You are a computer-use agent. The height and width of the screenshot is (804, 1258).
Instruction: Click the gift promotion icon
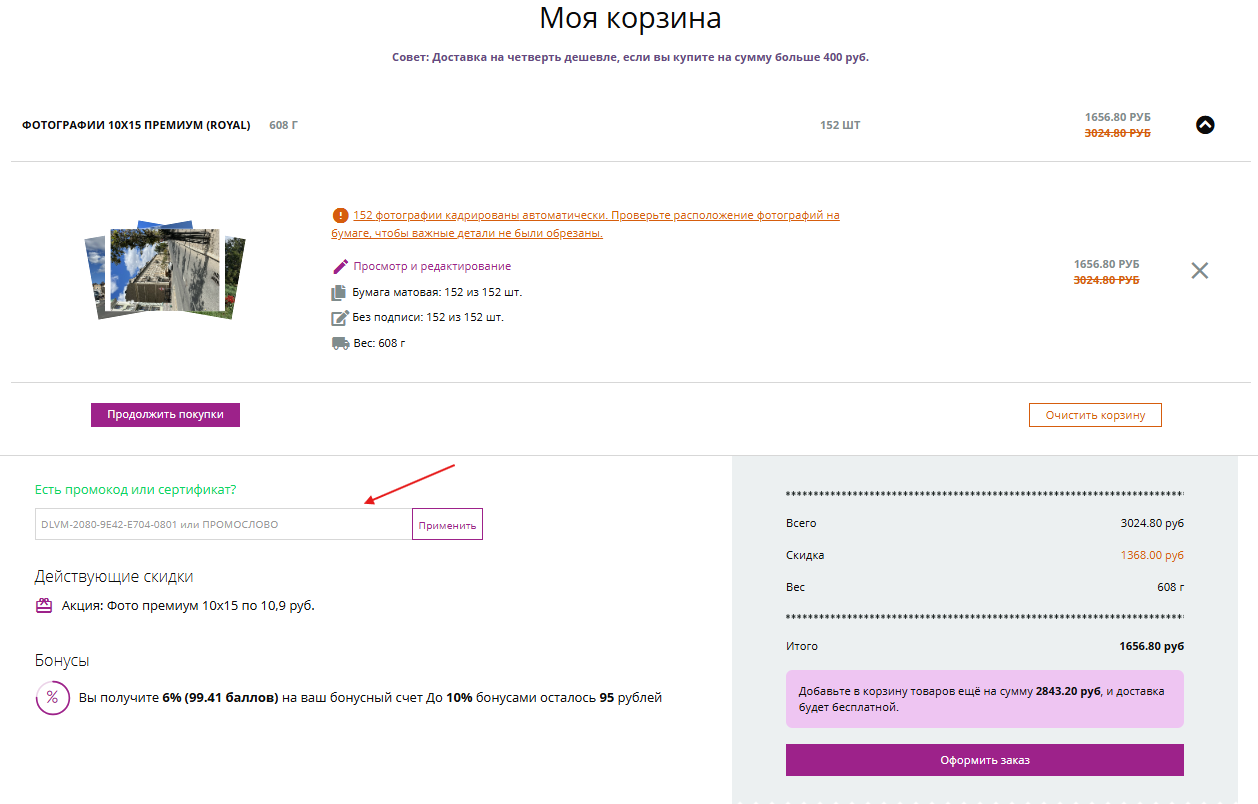tap(44, 605)
